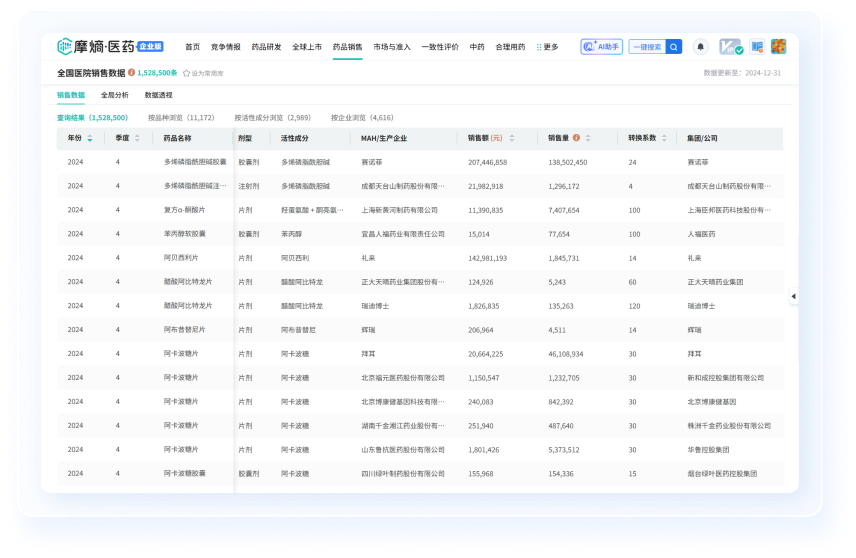Click the 摩熵医药 logo

[110, 46]
